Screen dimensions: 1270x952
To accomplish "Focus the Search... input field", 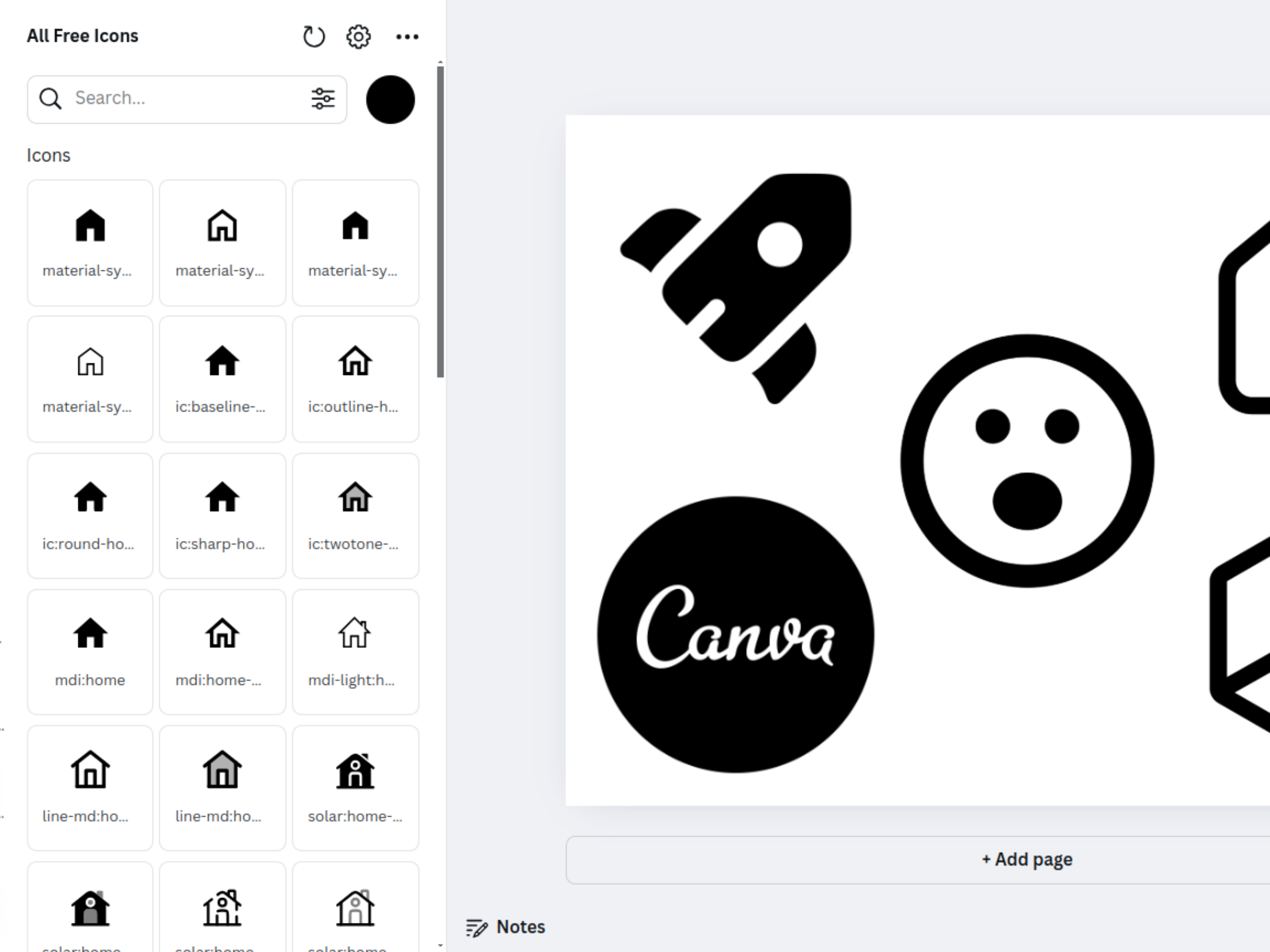I will point(187,99).
